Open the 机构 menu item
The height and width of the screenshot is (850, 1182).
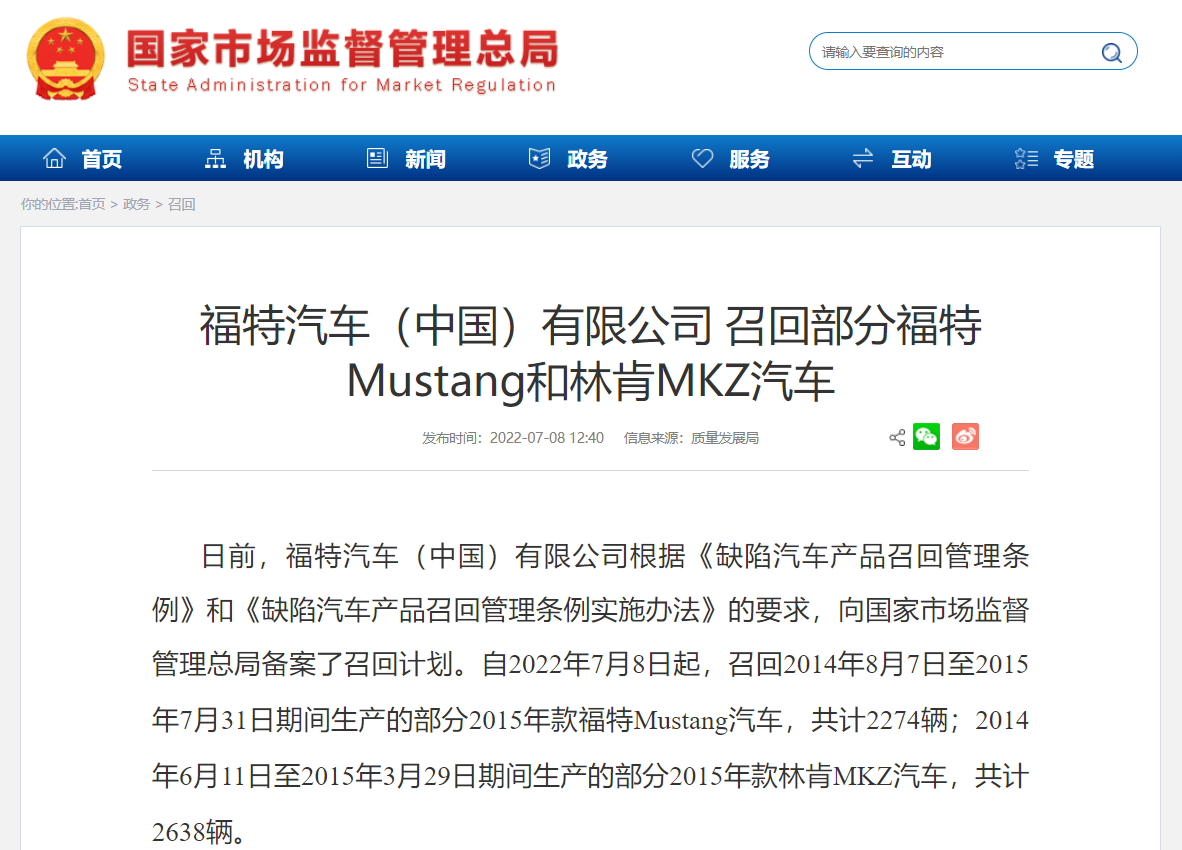(264, 159)
